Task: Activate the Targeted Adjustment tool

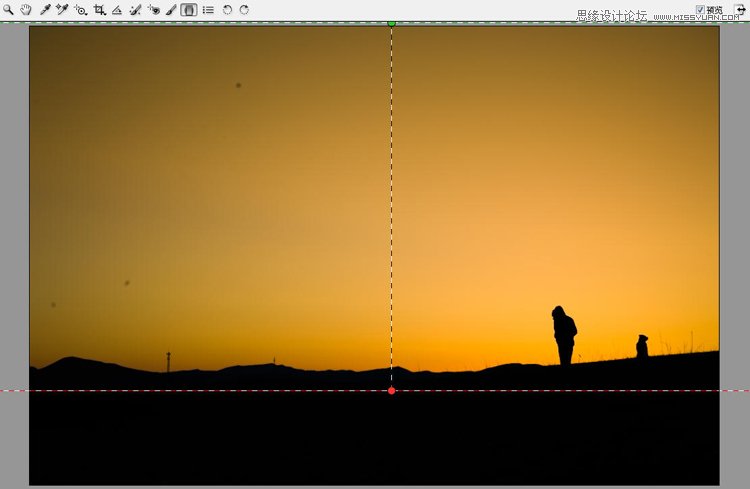Action: point(80,10)
